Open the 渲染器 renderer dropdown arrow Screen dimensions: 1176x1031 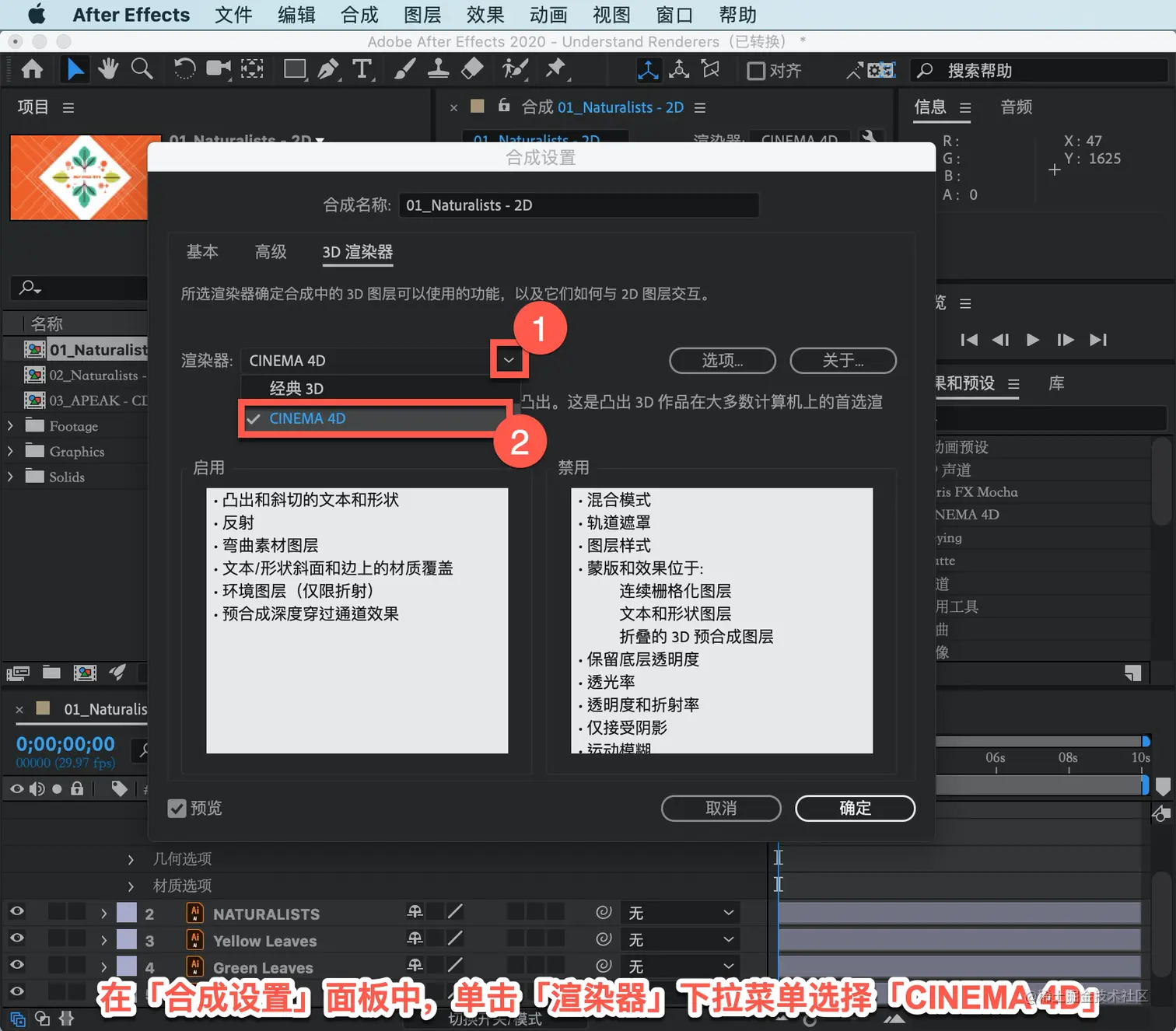point(509,360)
